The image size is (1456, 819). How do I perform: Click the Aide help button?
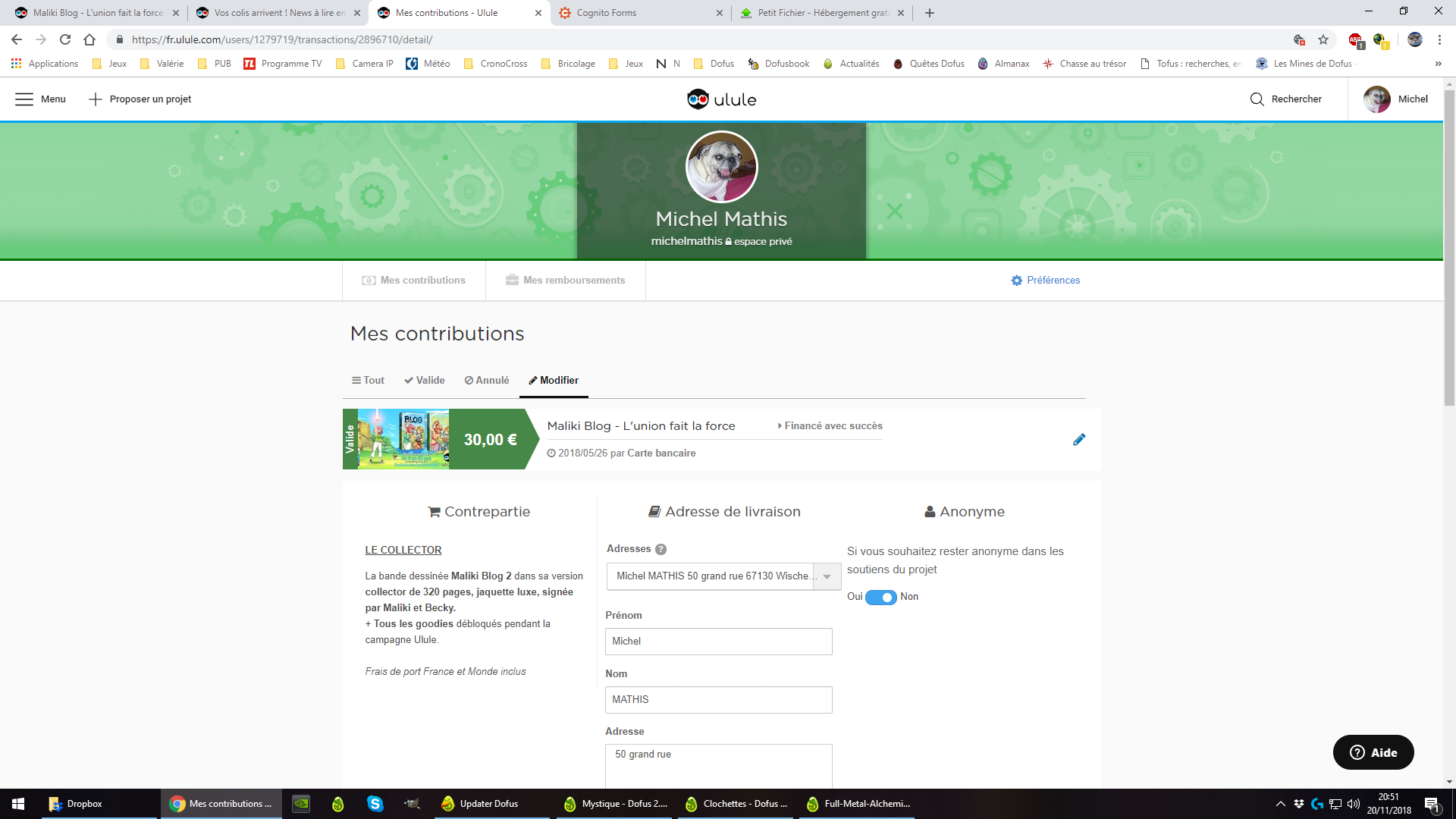tap(1373, 752)
